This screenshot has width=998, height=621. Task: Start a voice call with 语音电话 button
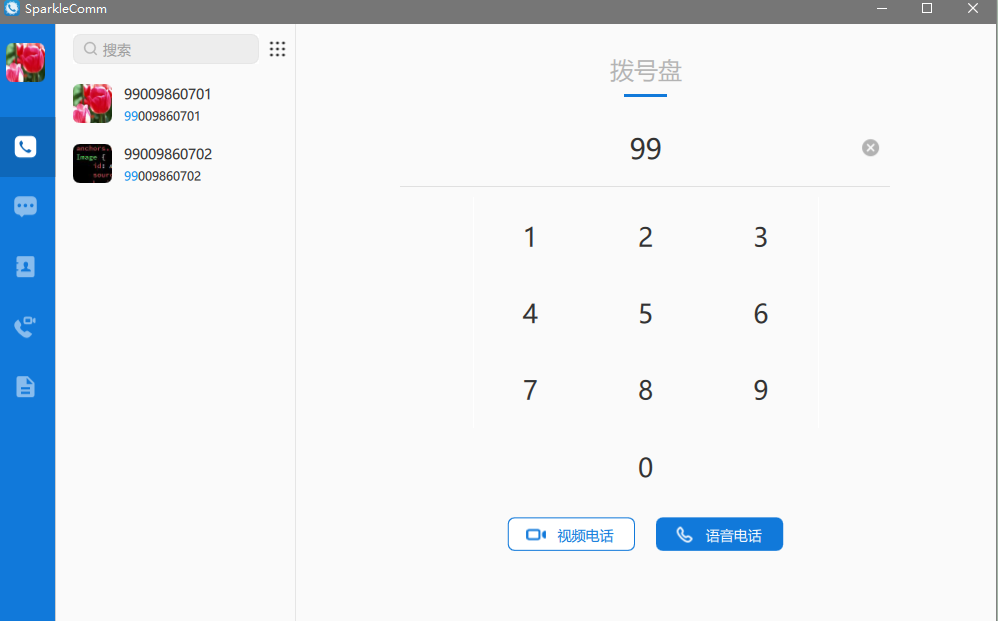[719, 535]
